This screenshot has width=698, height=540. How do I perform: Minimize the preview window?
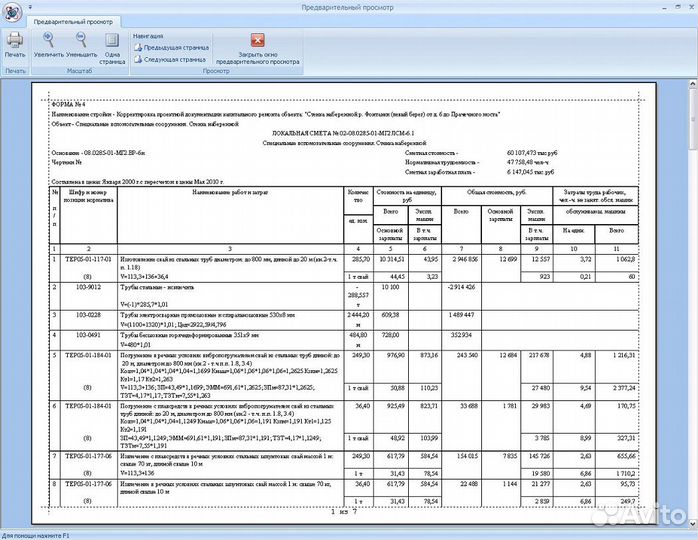666,7
